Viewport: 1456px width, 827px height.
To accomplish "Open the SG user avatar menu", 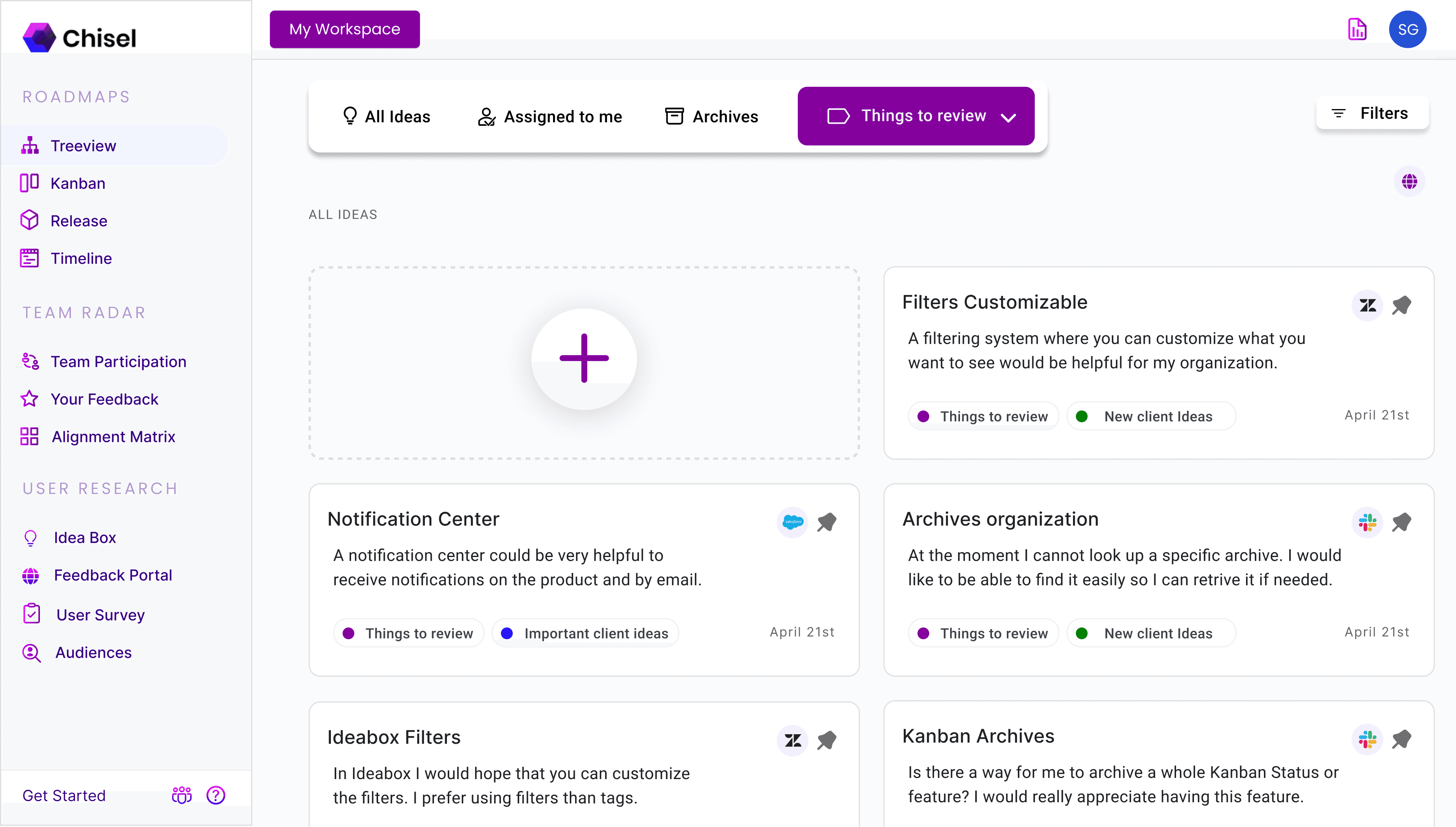I will click(x=1407, y=30).
